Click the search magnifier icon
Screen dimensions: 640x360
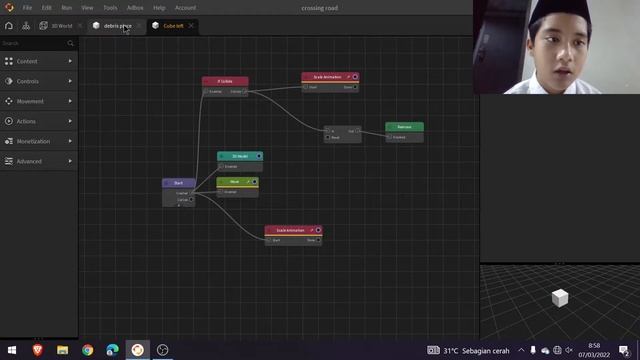click(70, 43)
